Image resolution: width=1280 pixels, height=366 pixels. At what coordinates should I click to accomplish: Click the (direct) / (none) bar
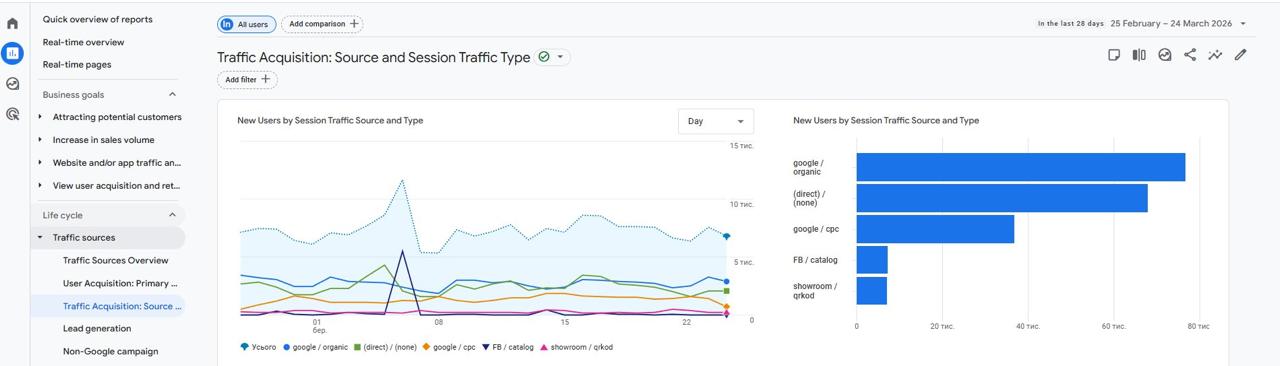click(1002, 198)
